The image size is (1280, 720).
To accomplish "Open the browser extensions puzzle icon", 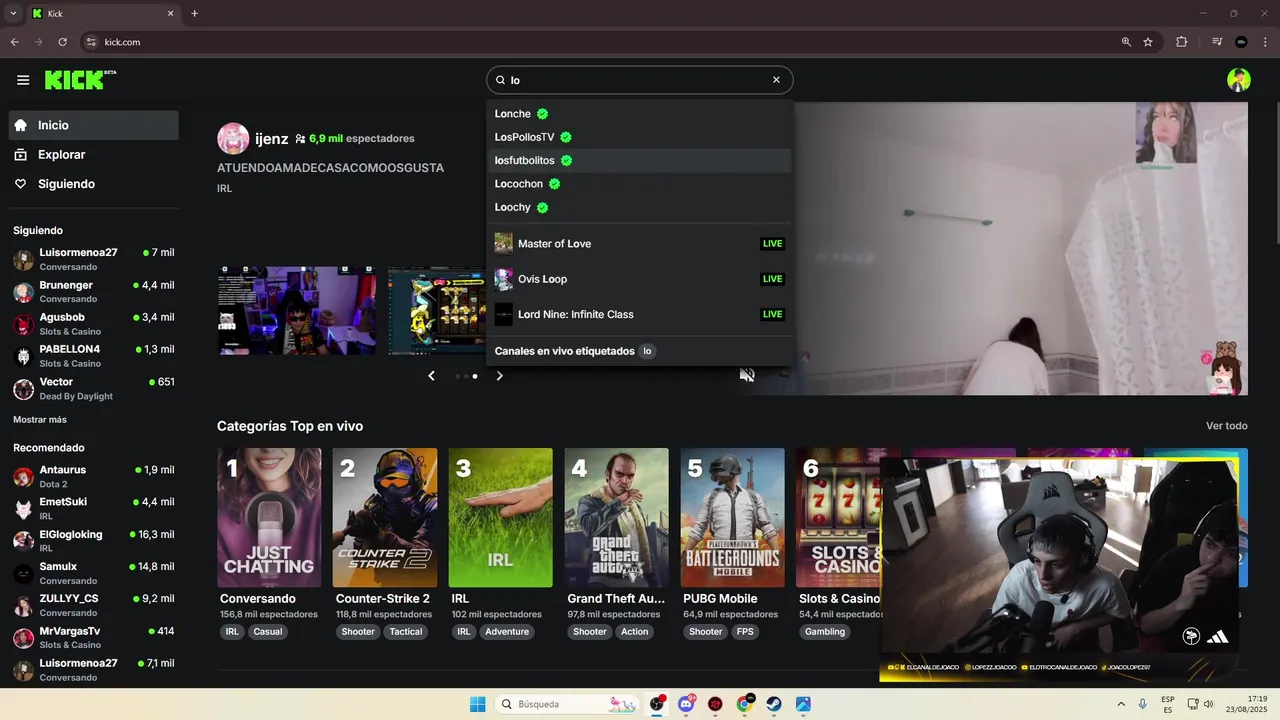I will [x=1182, y=42].
